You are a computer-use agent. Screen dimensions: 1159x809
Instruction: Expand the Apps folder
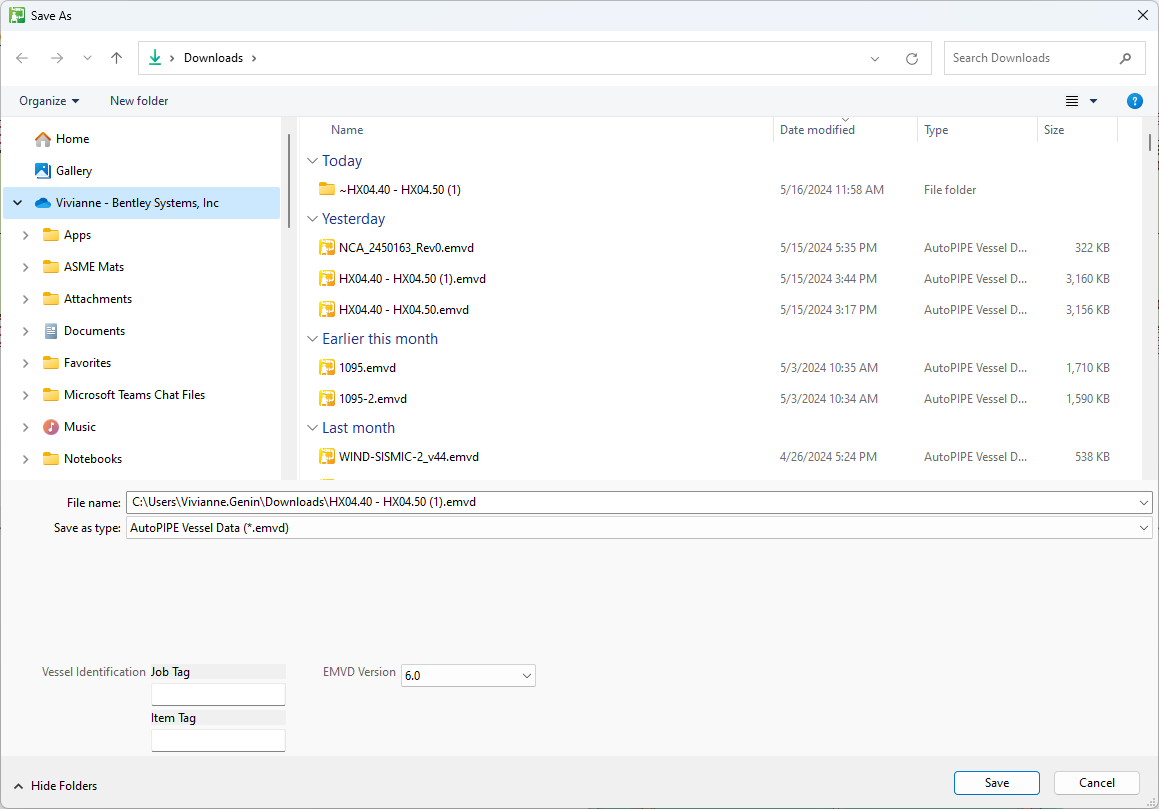pos(26,235)
